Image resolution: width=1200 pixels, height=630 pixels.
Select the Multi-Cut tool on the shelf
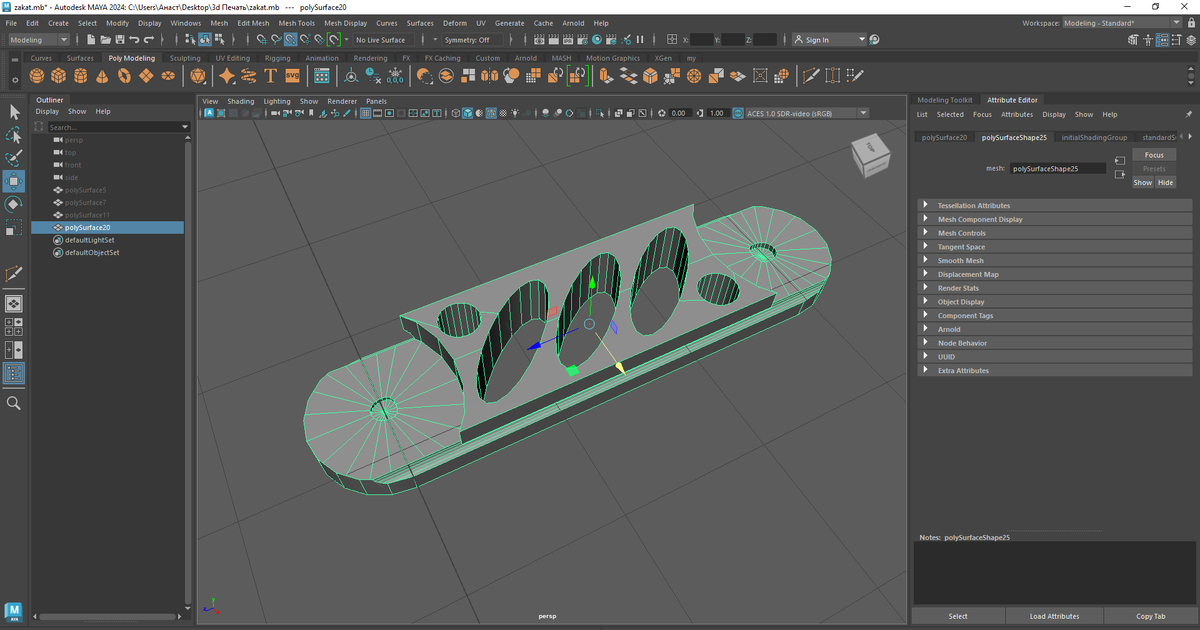810,76
